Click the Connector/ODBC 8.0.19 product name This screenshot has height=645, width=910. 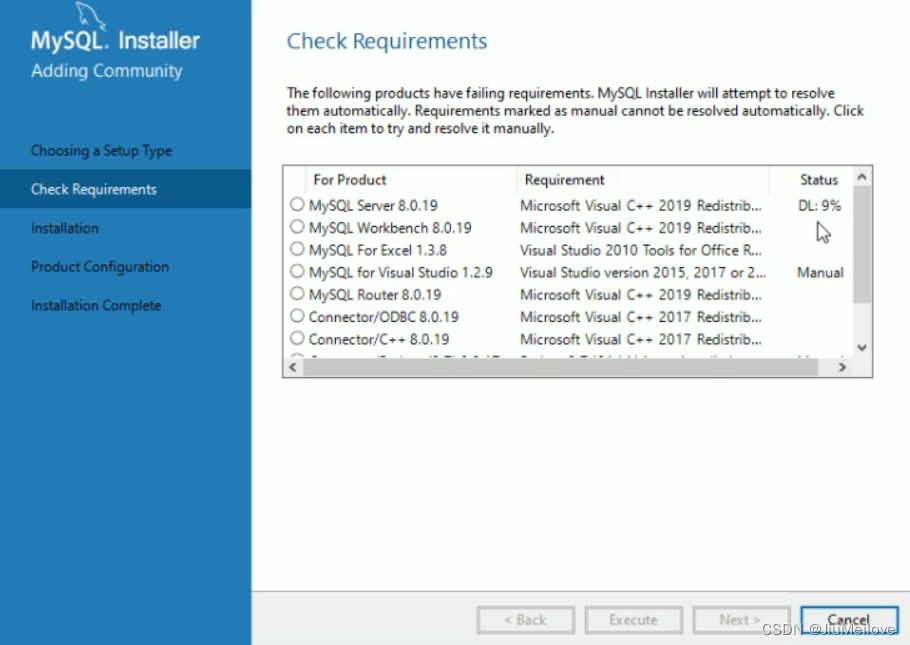coord(384,317)
